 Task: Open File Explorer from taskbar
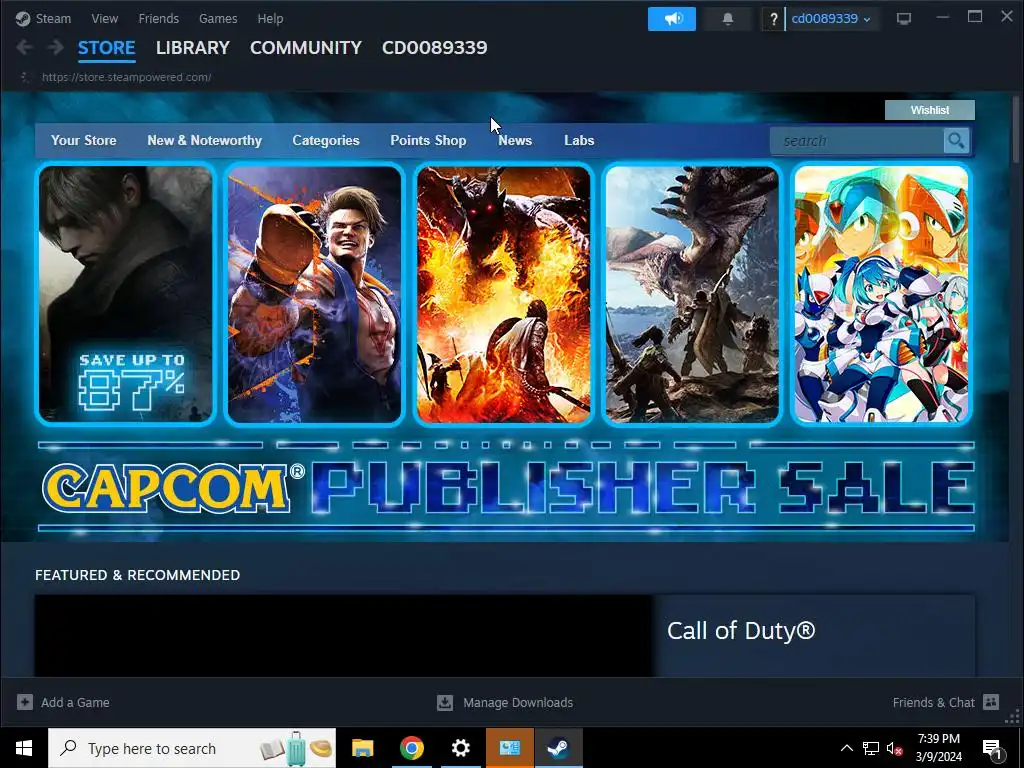point(362,748)
